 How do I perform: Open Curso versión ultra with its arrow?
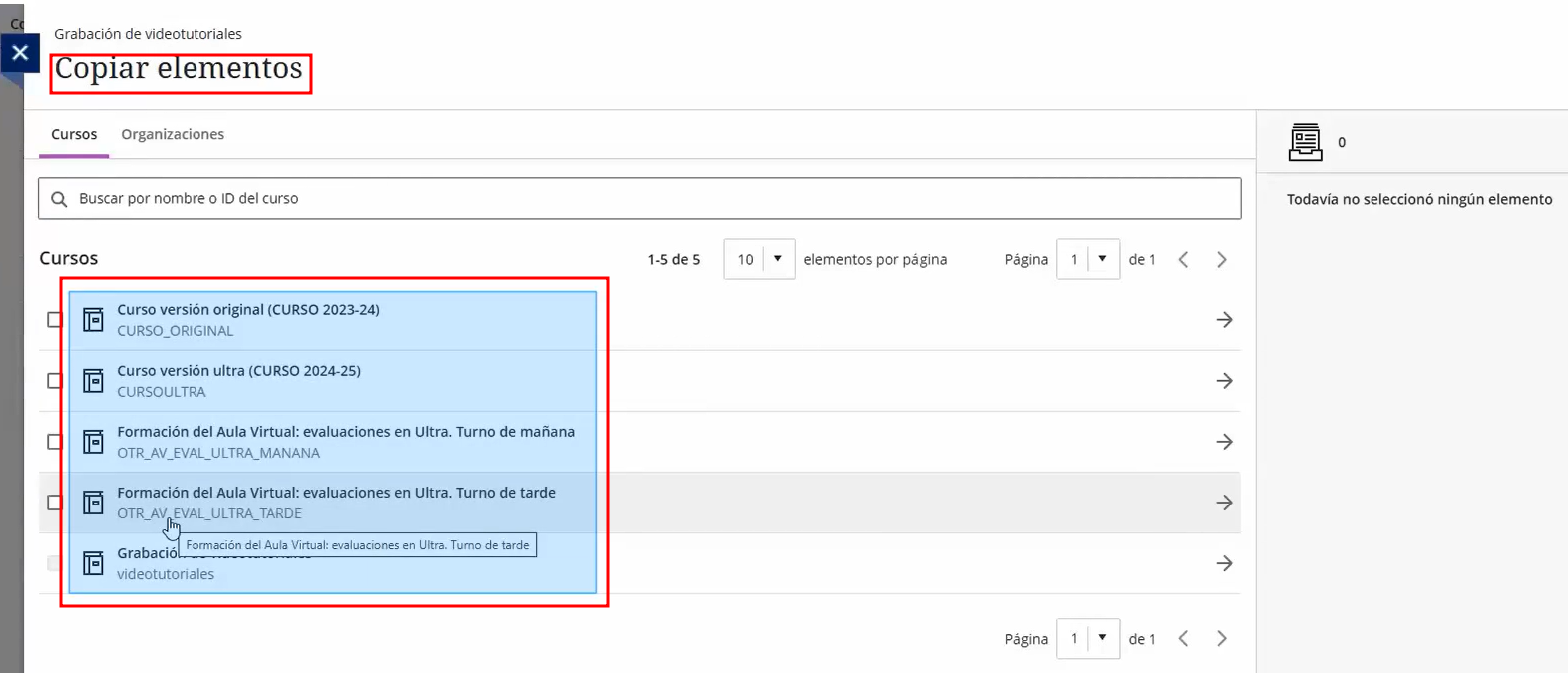1224,381
